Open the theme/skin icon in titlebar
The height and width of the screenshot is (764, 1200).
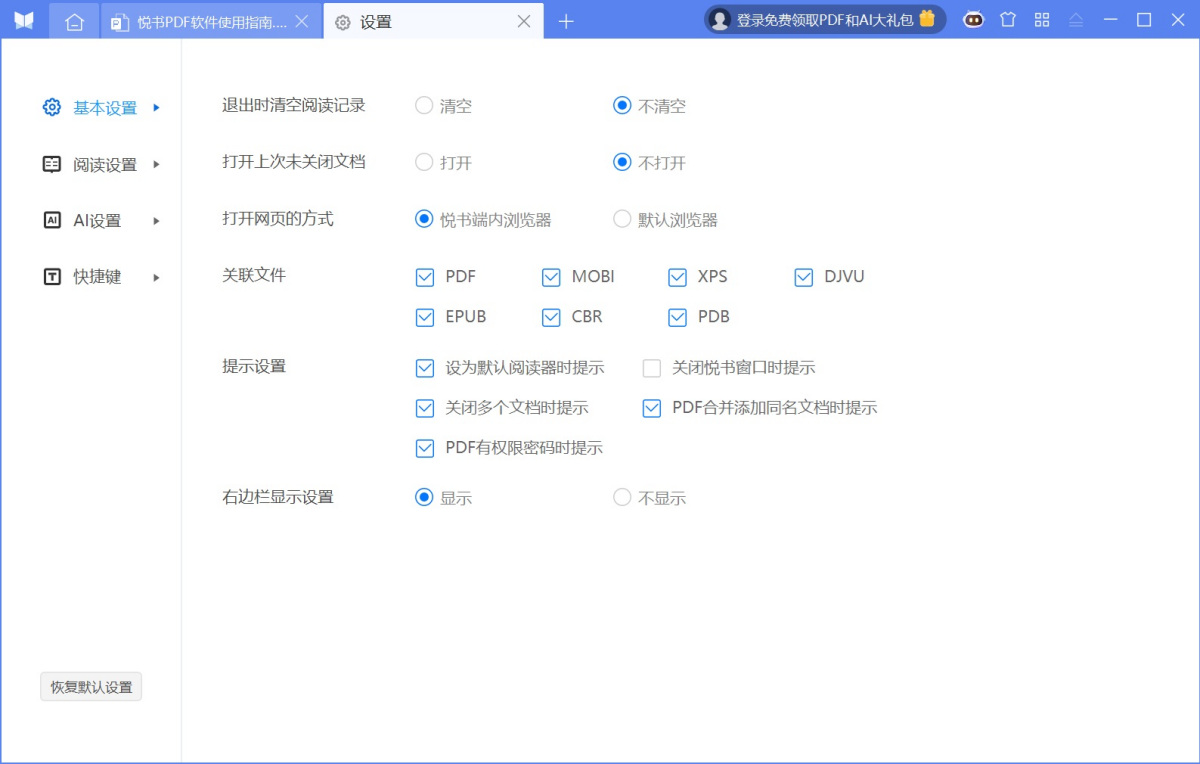tap(1008, 20)
